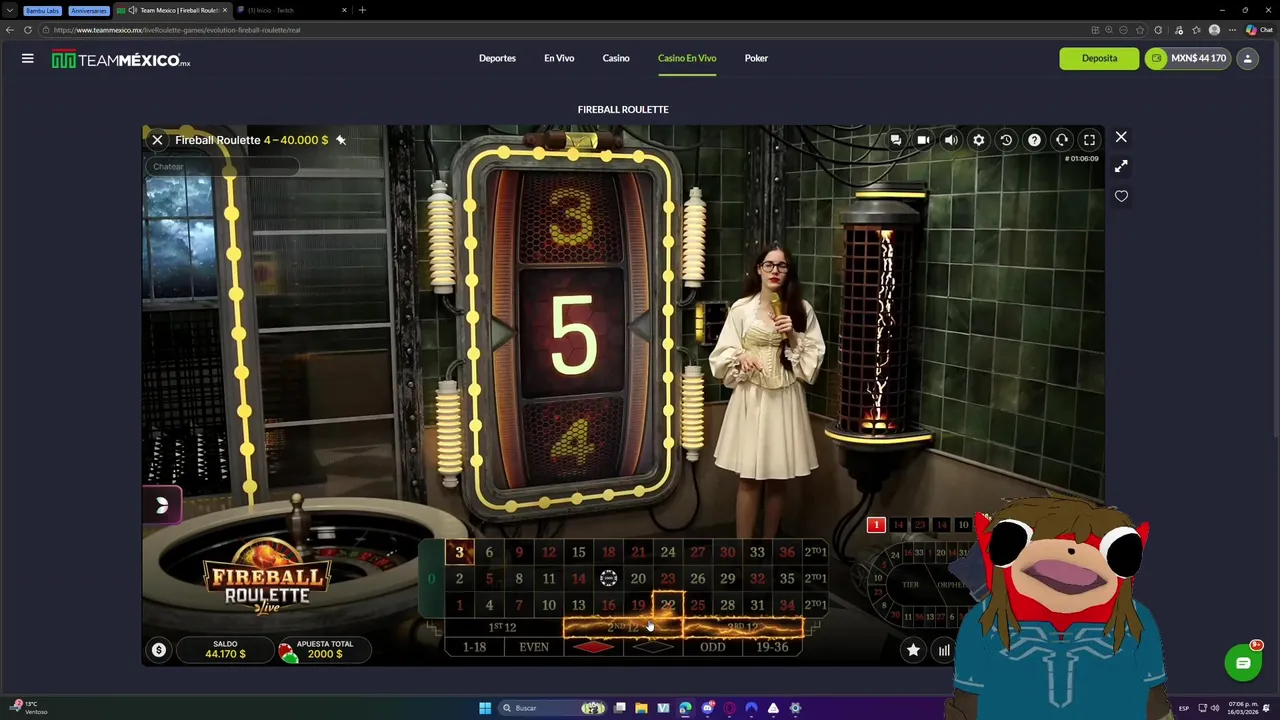The image size is (1280, 720).
Task: Bet on the TIER racetrack section
Action: [910, 584]
